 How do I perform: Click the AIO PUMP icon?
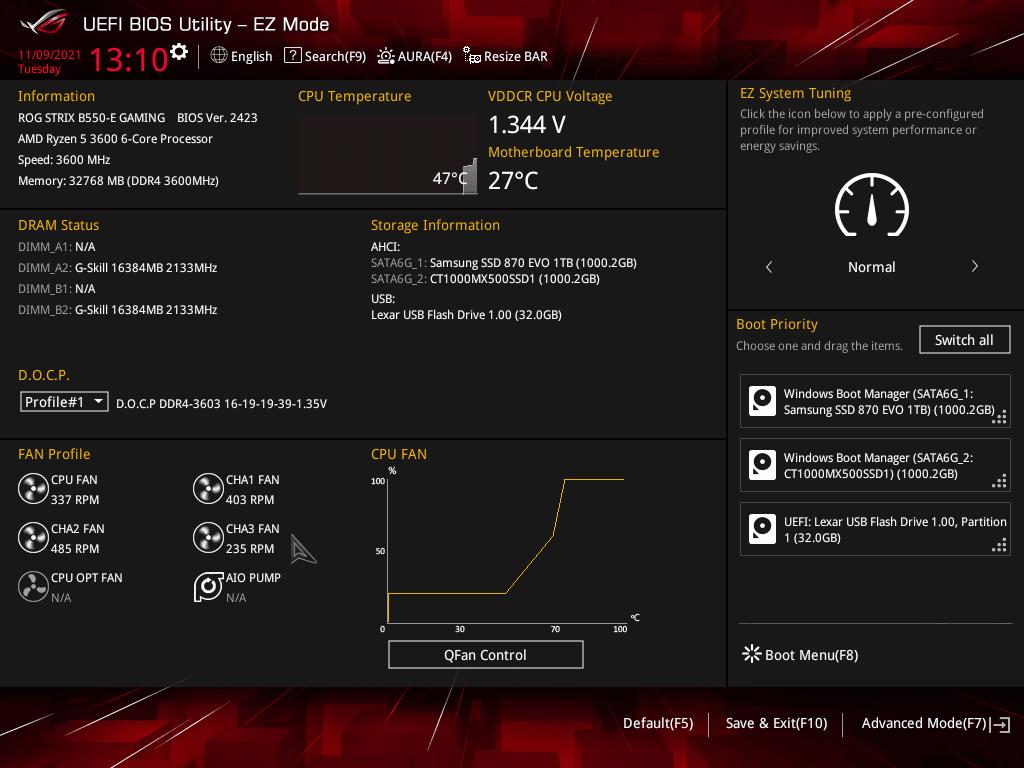tap(208, 586)
